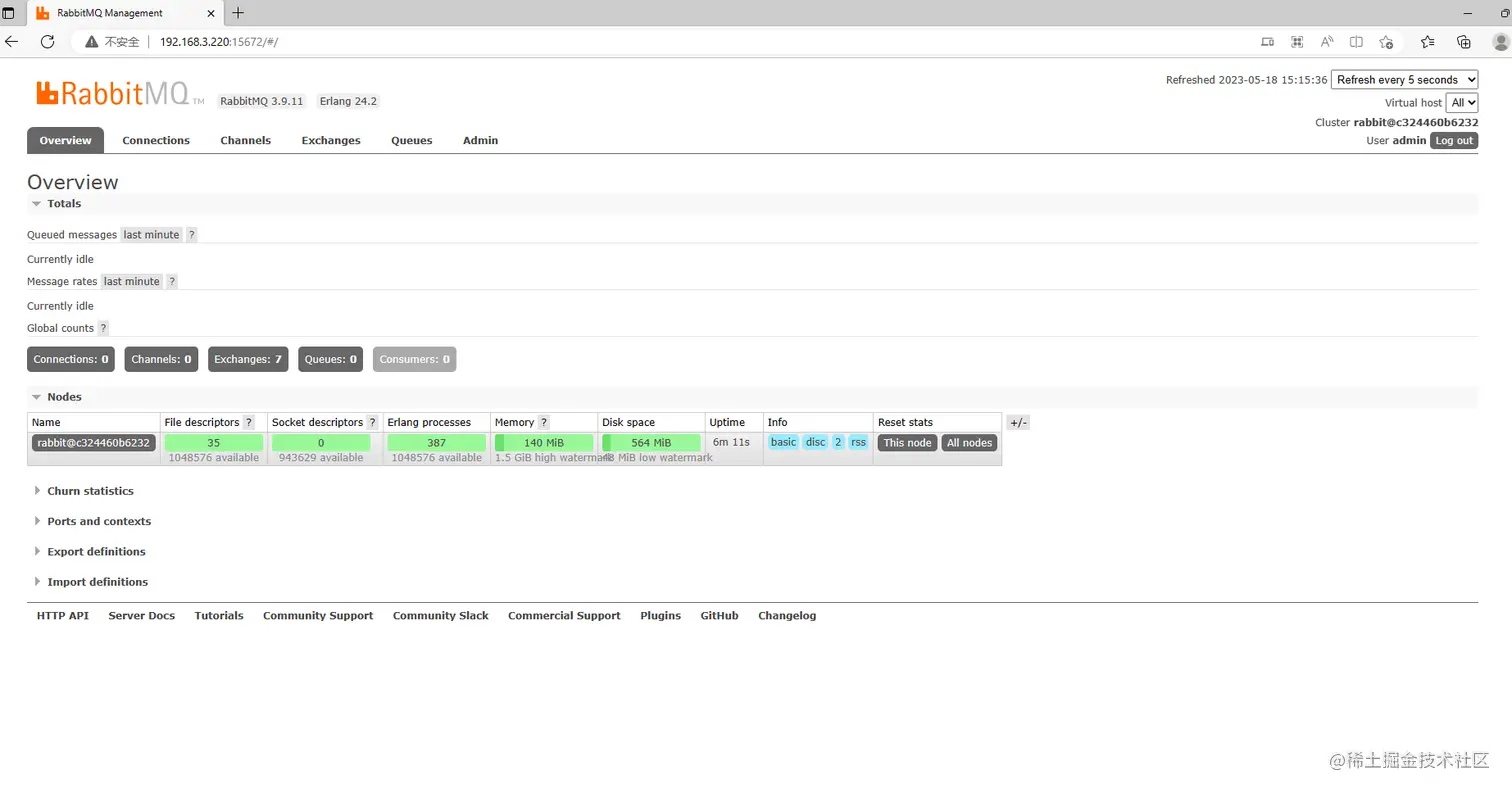
Task: Open the favorites list
Action: pyautogui.click(x=1428, y=42)
